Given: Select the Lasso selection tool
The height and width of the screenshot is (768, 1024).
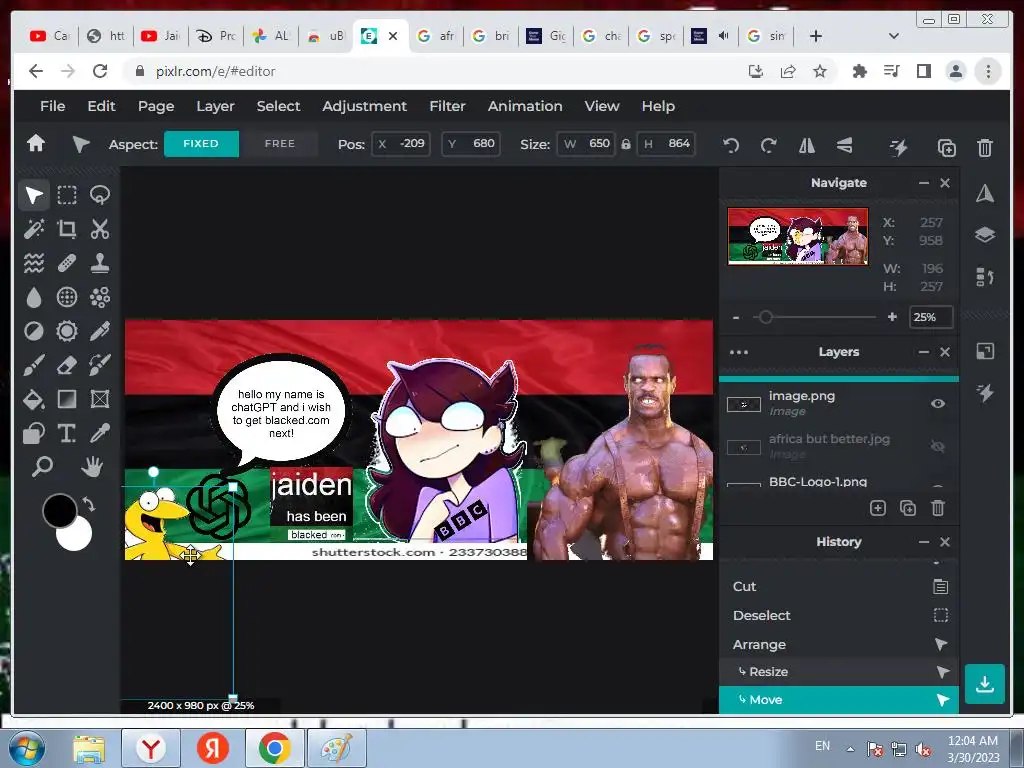Looking at the screenshot, I should pos(100,195).
